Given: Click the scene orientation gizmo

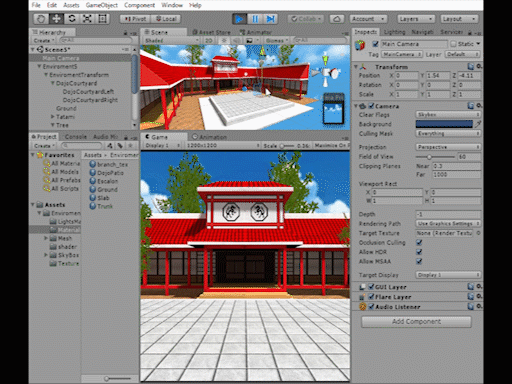Looking at the screenshot, I should tap(326, 71).
